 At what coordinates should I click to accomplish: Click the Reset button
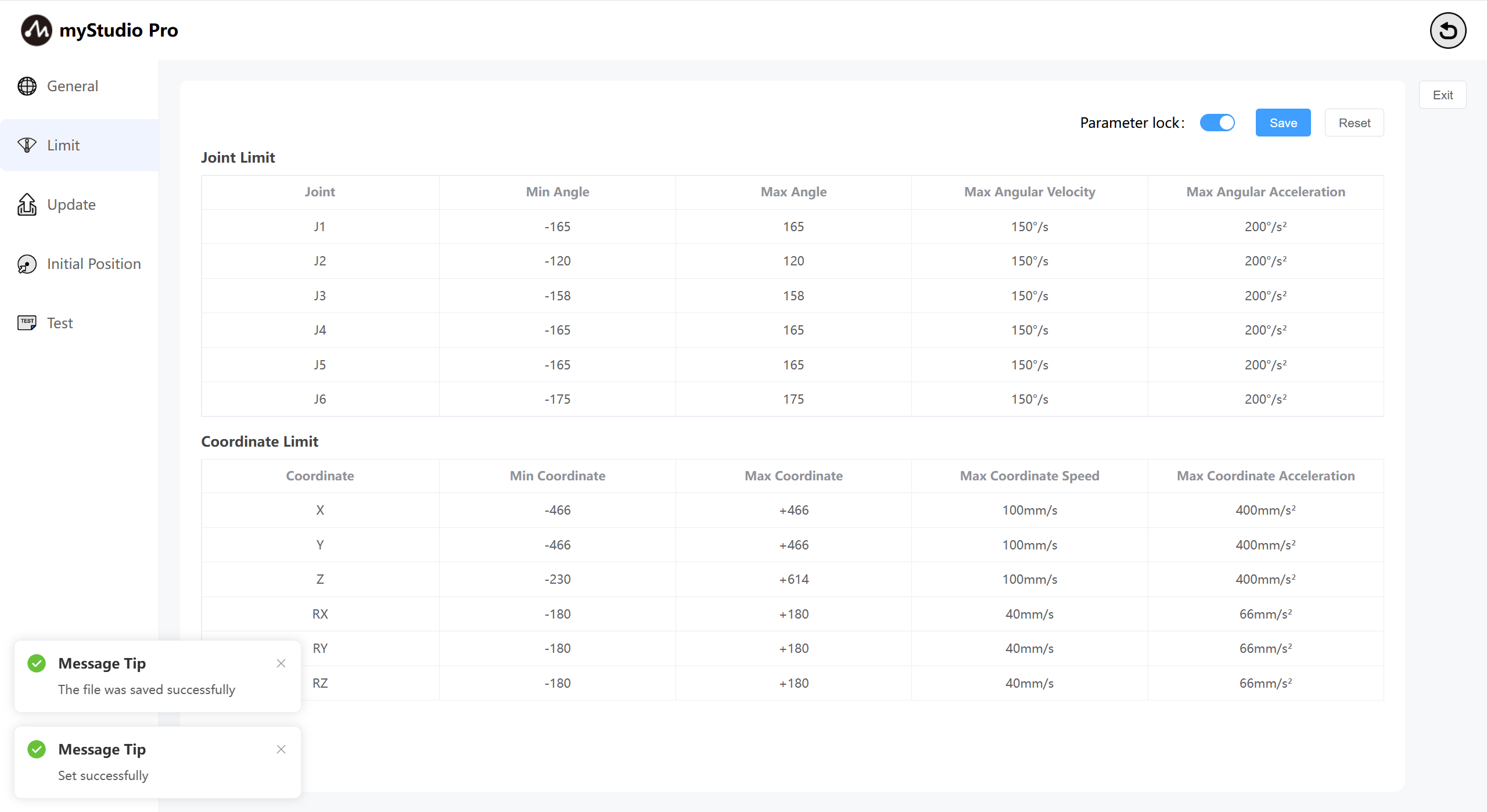pos(1354,123)
